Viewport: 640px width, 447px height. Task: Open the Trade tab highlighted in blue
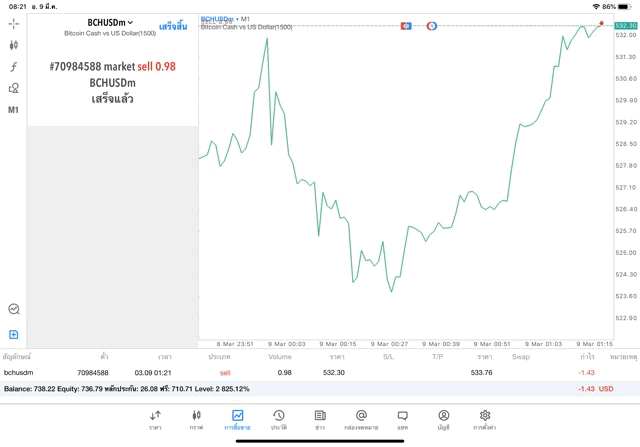tap(237, 420)
